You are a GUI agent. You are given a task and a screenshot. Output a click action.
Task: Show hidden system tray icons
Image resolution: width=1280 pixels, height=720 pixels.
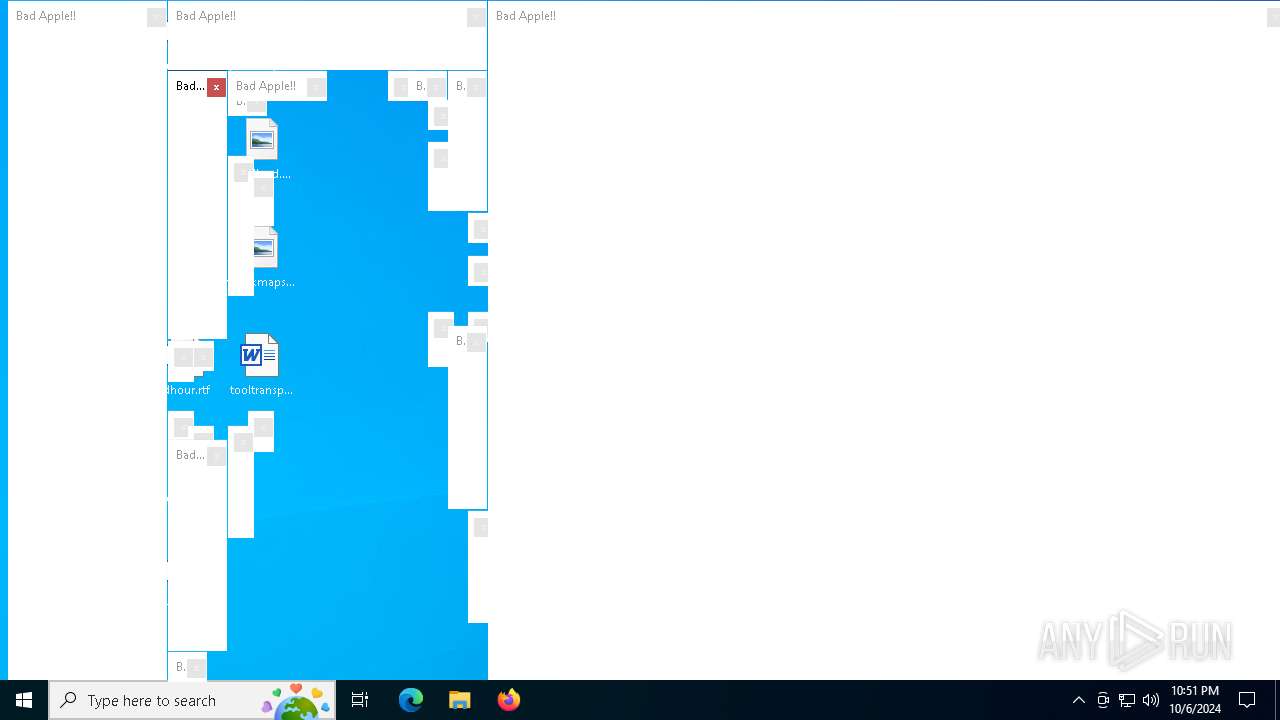coord(1078,700)
